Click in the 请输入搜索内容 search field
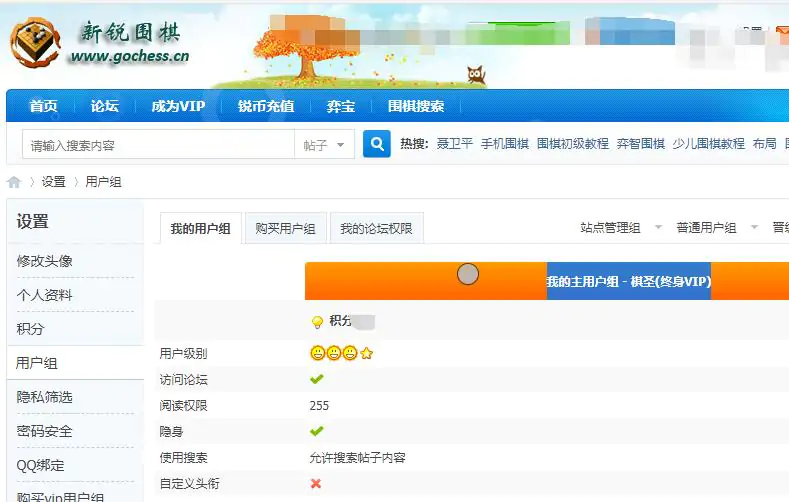Viewport: 789px width, 502px height. (159, 145)
